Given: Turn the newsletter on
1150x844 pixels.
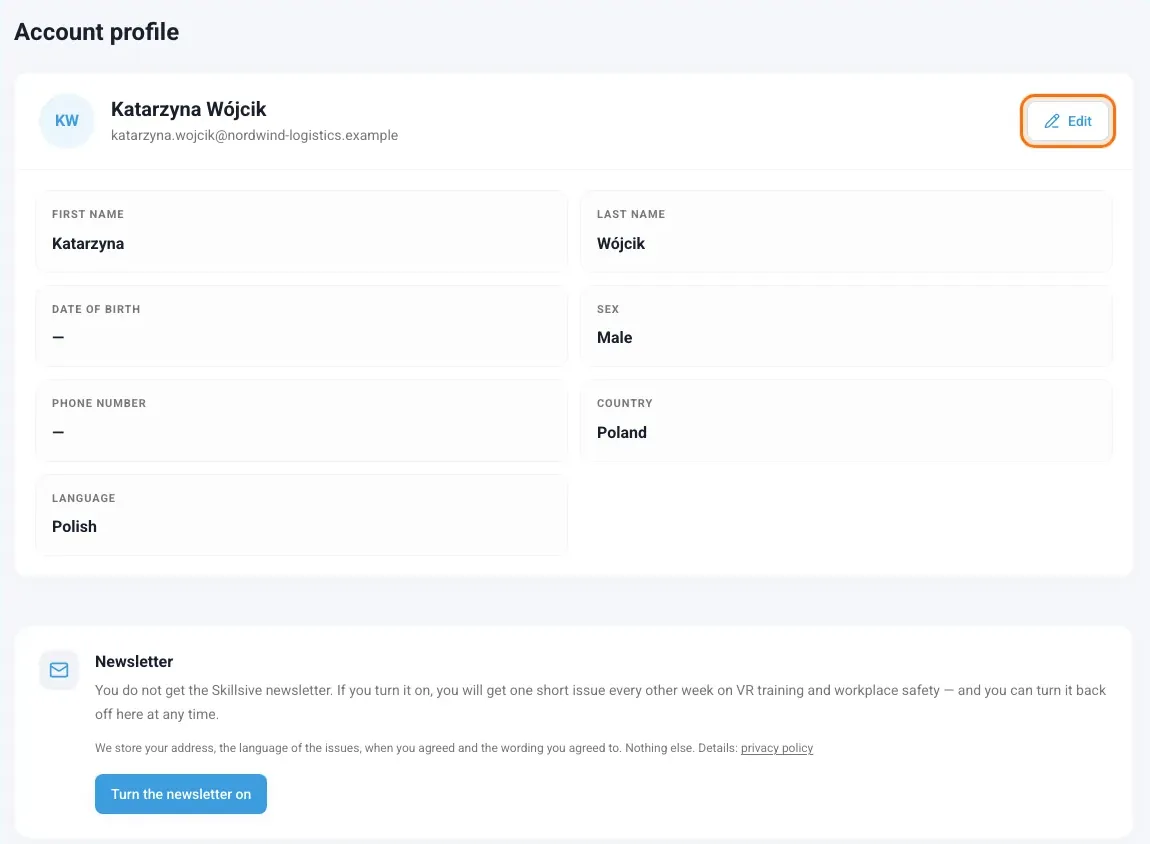Looking at the screenshot, I should [180, 793].
